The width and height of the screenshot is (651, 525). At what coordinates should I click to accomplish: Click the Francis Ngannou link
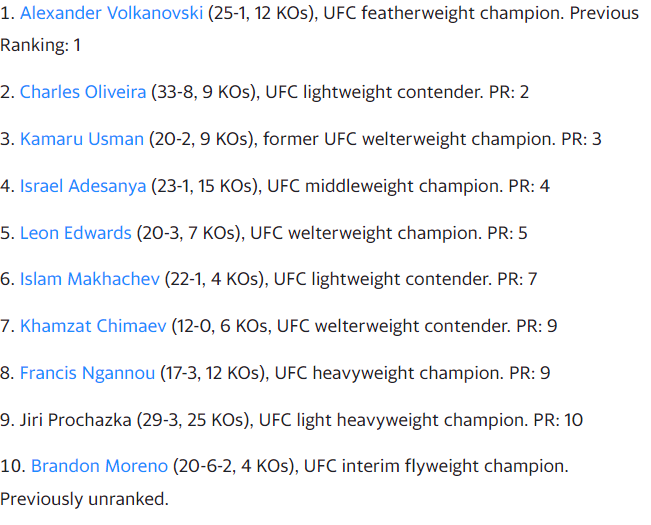(x=88, y=373)
